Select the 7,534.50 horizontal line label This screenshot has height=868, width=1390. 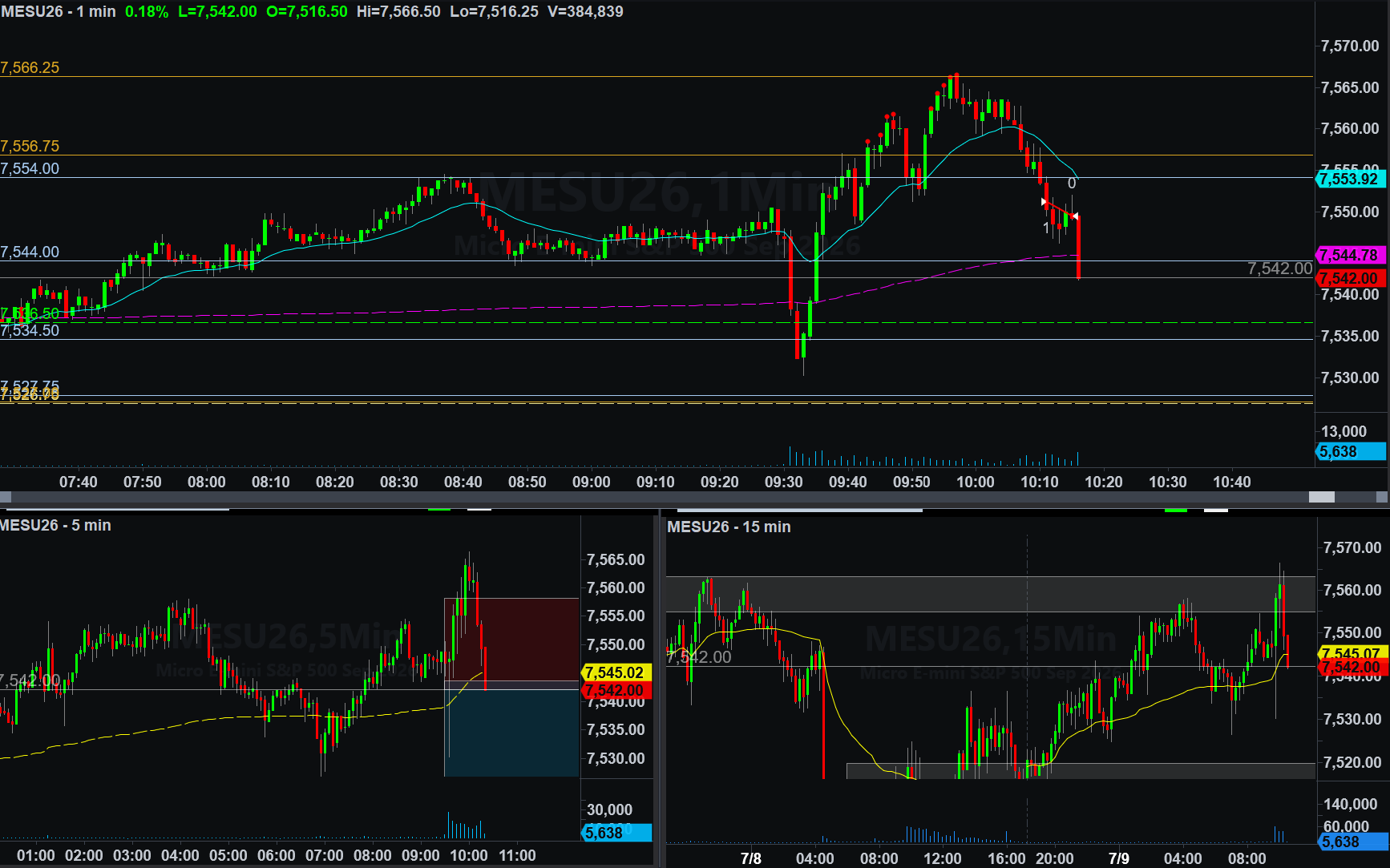coord(30,330)
